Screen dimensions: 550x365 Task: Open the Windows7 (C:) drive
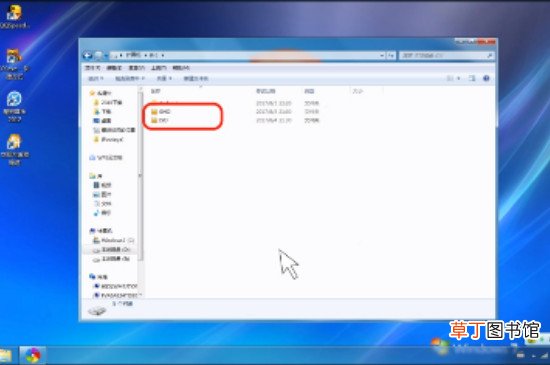113,240
